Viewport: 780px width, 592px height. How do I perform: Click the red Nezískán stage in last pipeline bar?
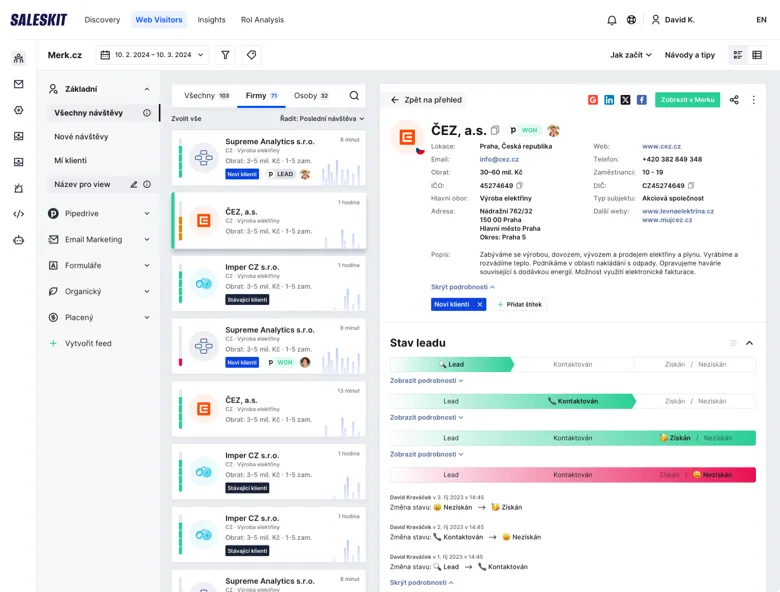(x=712, y=475)
